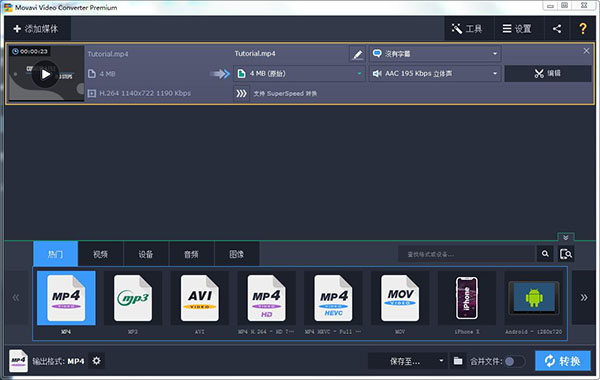Open the subtitles dropdown (没有字幕)
This screenshot has height=380, width=600.
(x=435, y=54)
